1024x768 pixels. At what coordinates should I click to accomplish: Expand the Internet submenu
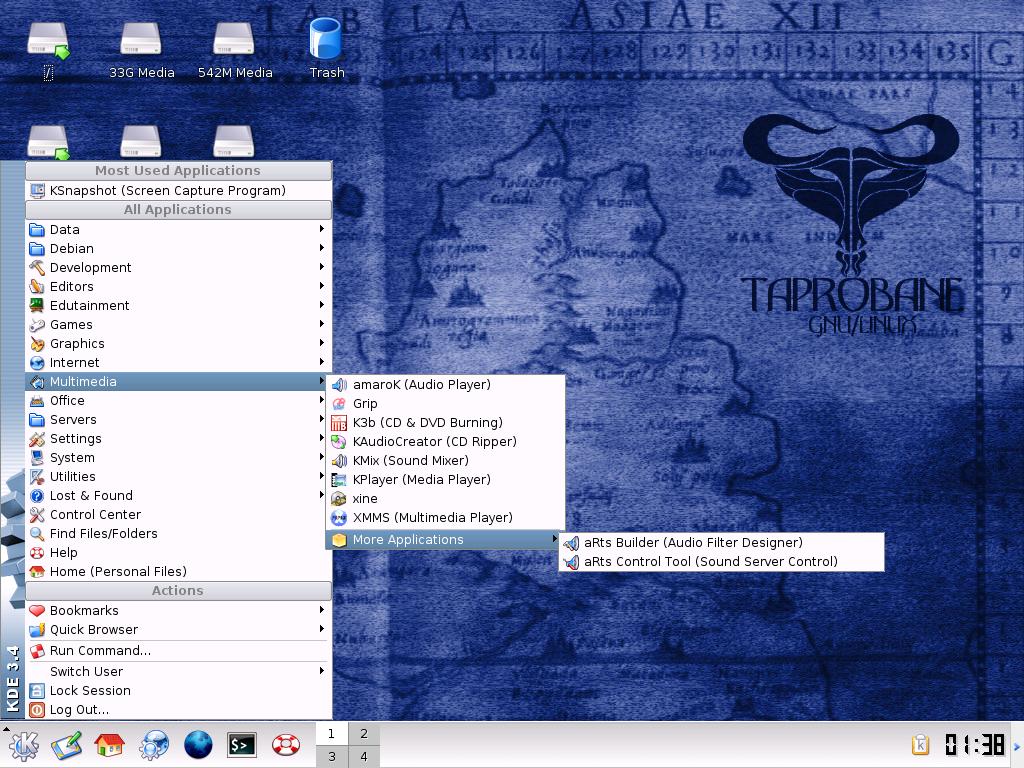[x=178, y=362]
